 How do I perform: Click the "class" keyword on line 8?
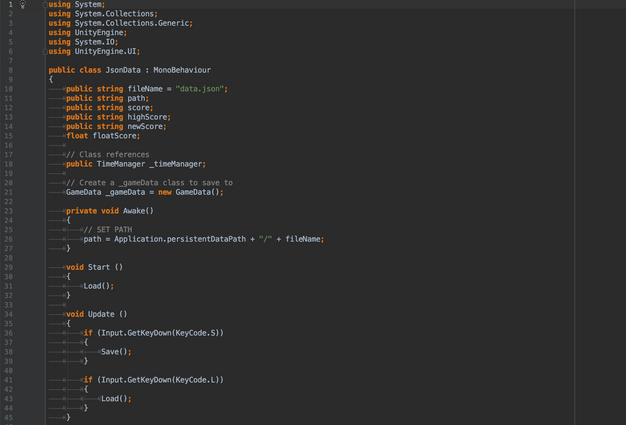tap(90, 70)
